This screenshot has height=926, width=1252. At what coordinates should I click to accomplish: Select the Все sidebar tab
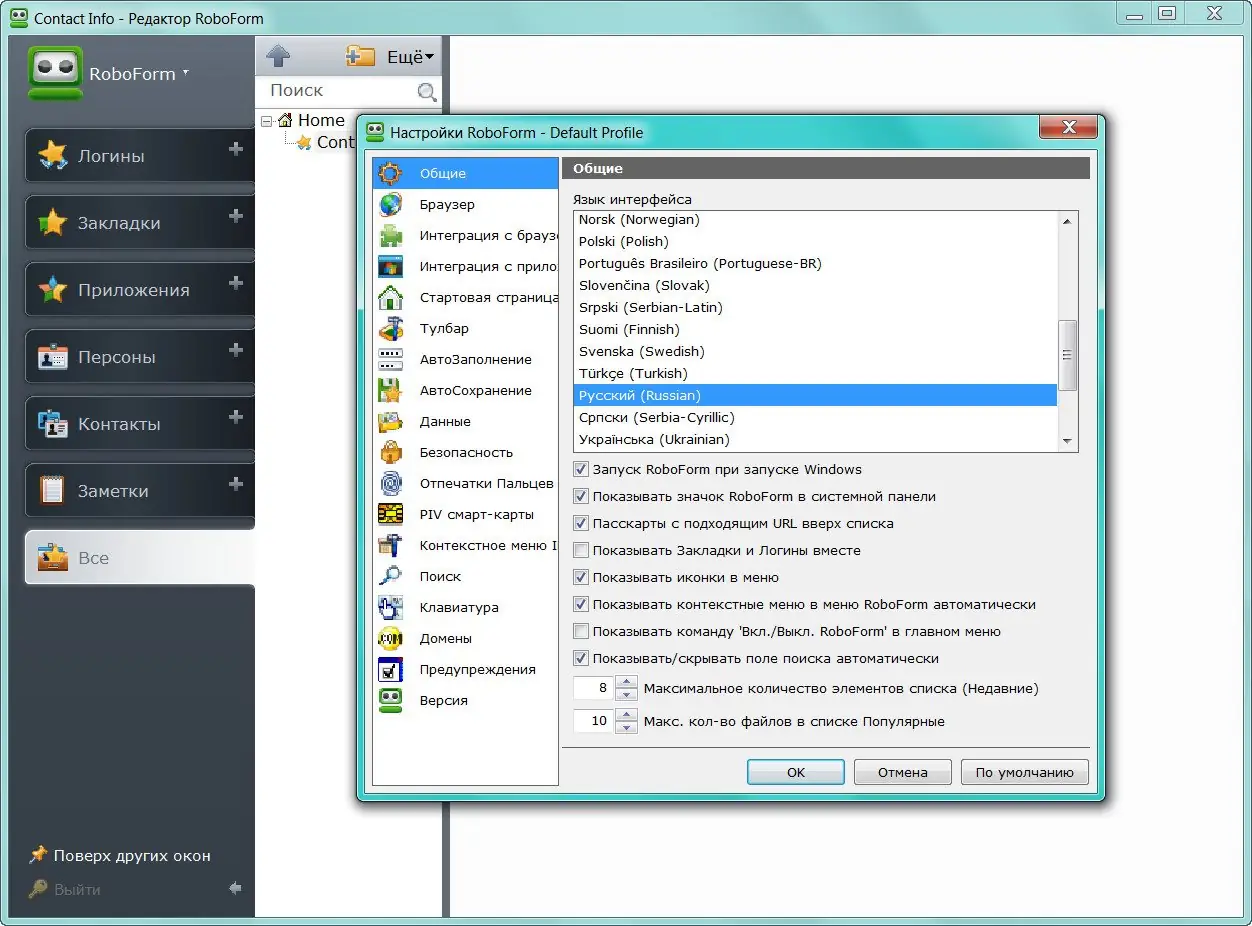(x=140, y=558)
